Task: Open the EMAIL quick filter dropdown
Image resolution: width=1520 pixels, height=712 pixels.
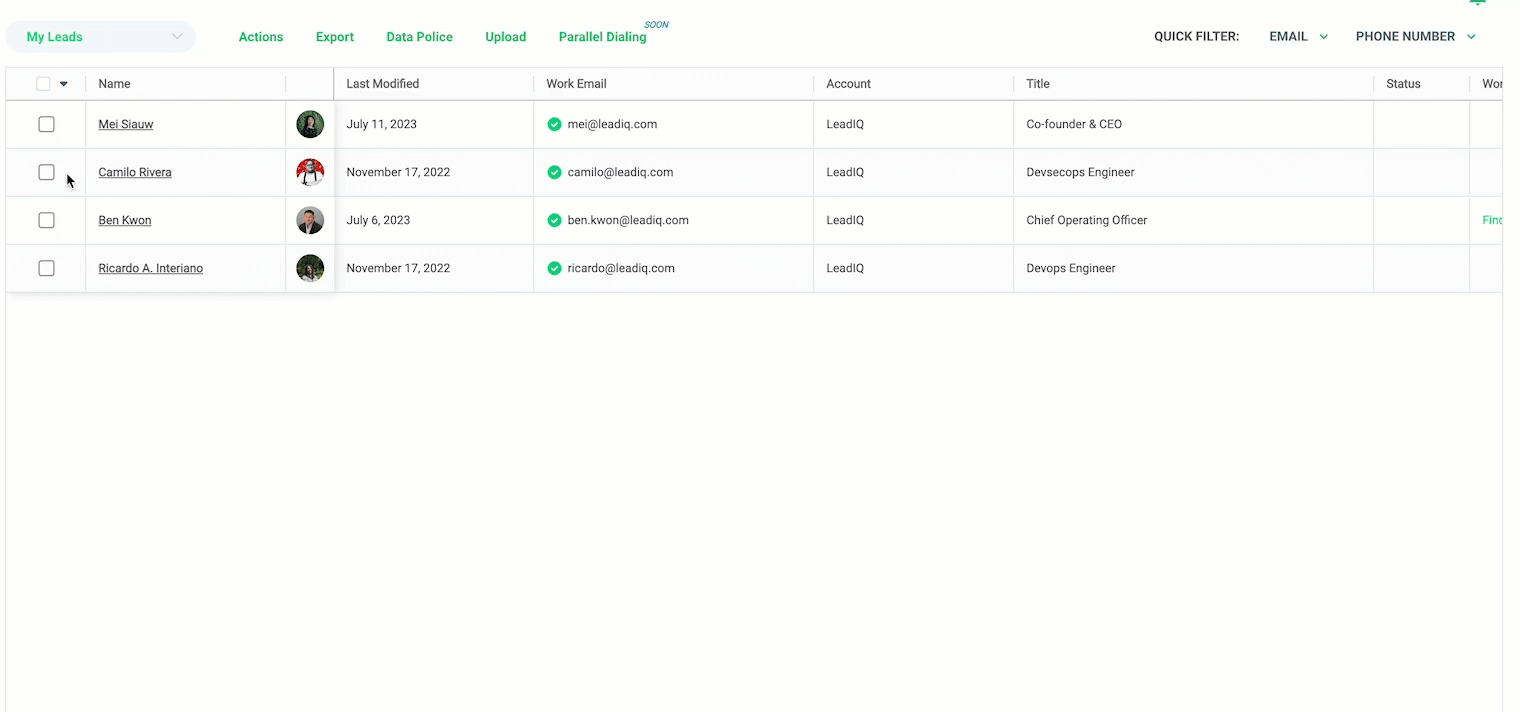Action: point(1298,36)
